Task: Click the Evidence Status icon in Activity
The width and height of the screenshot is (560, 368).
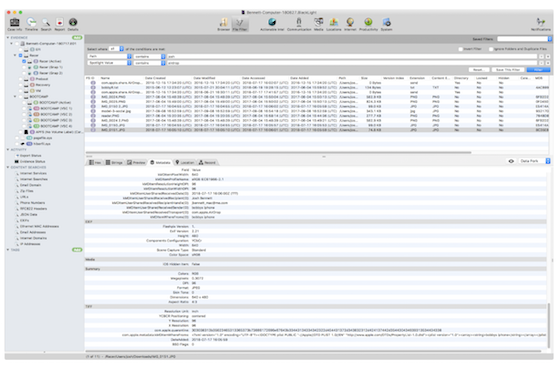Action: click(x=16, y=161)
